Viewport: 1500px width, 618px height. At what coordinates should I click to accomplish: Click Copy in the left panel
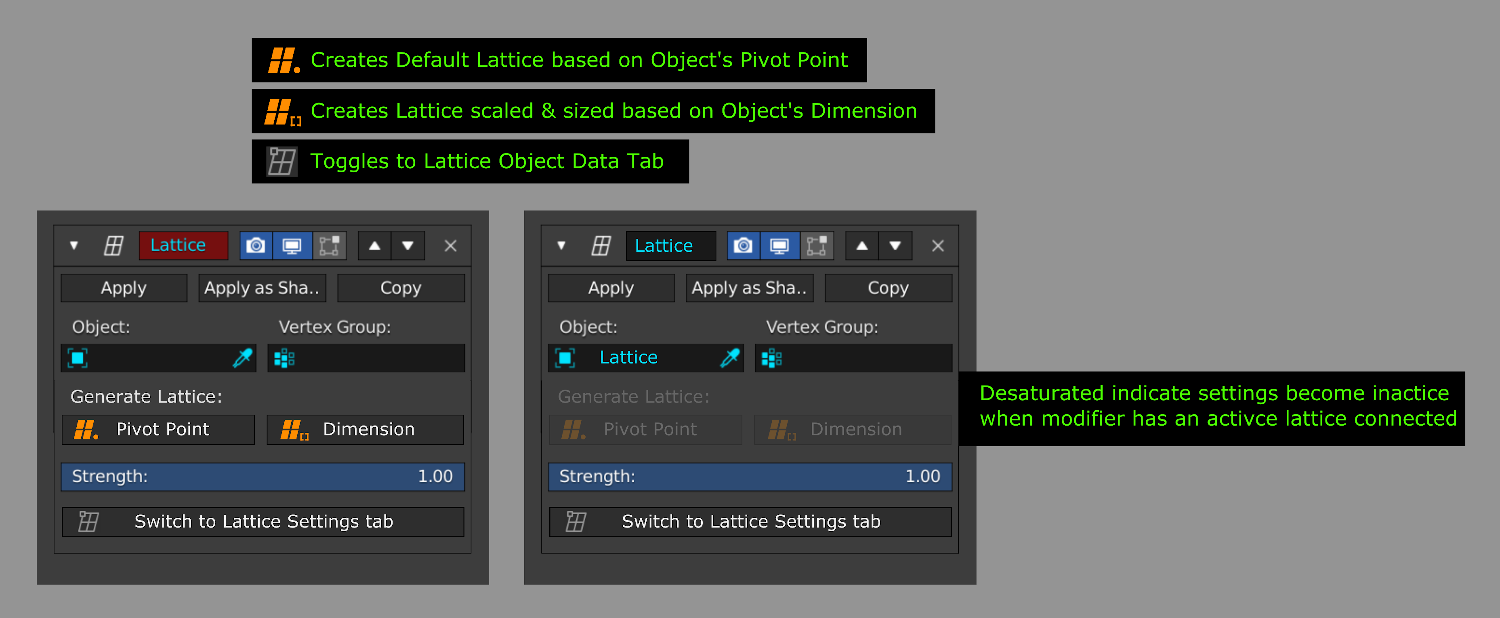pyautogui.click(x=401, y=288)
